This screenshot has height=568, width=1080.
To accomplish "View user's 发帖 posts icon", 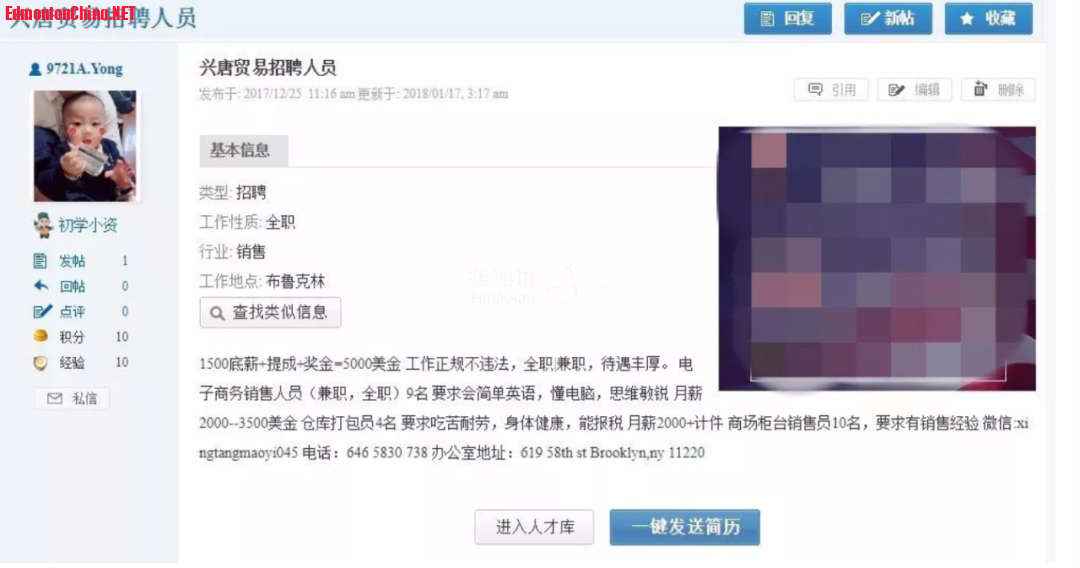I will click(40, 260).
